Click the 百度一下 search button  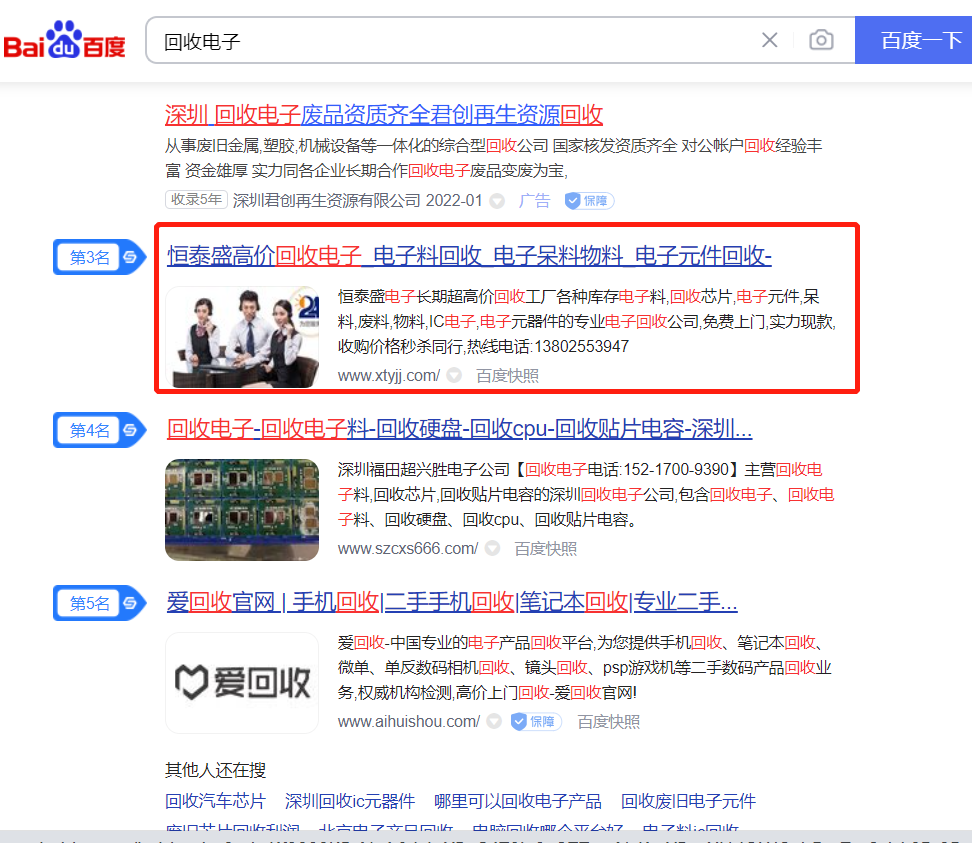tap(914, 40)
